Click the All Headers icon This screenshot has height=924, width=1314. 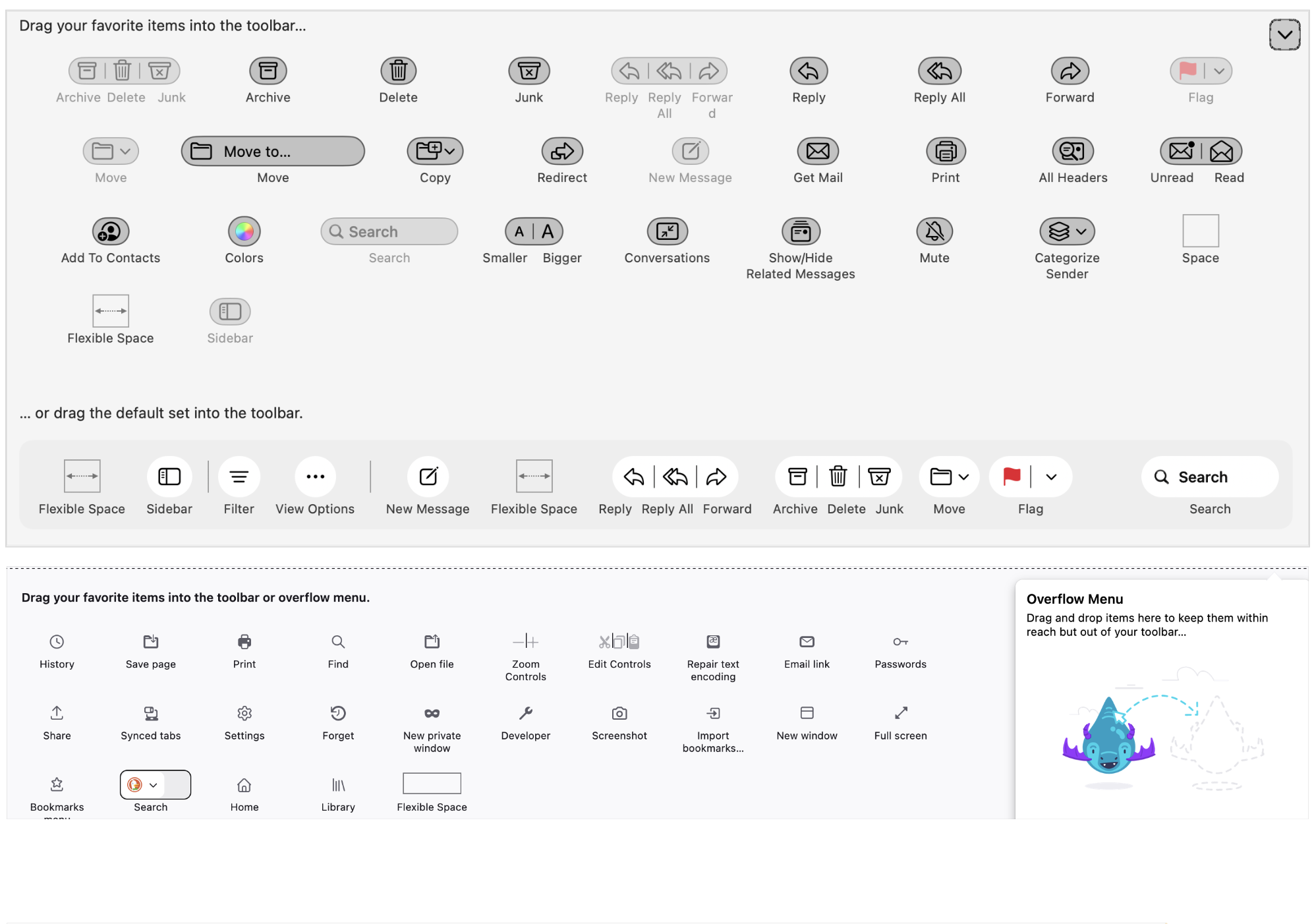(x=1072, y=152)
